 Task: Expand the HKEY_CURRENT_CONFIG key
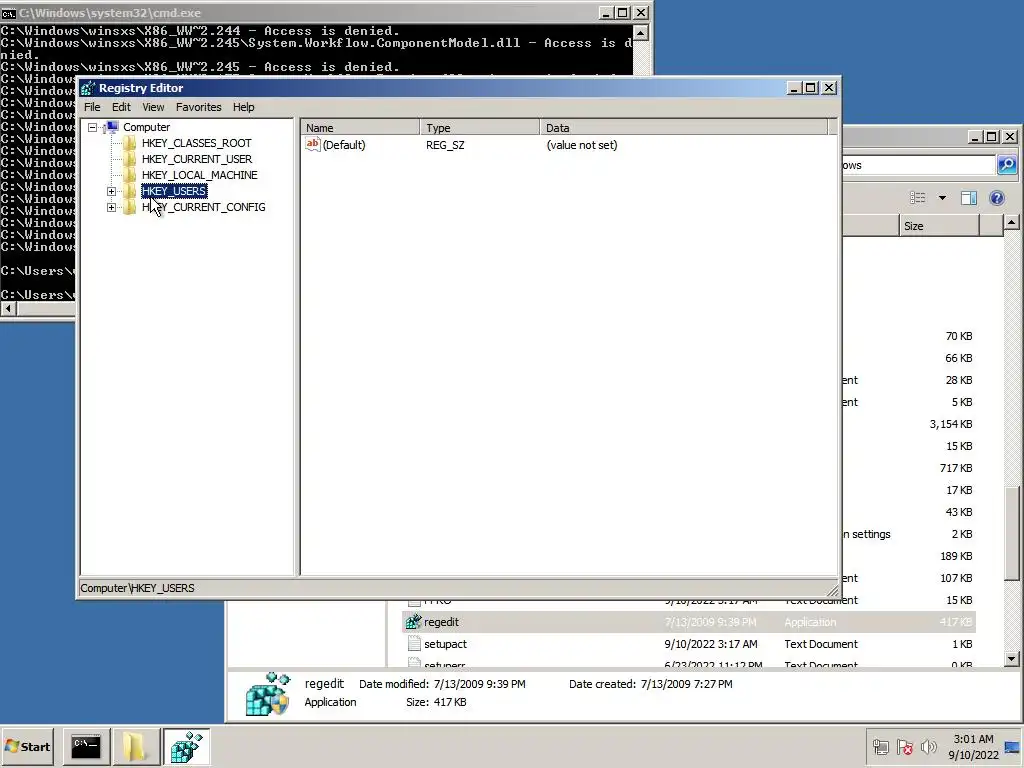pos(111,208)
